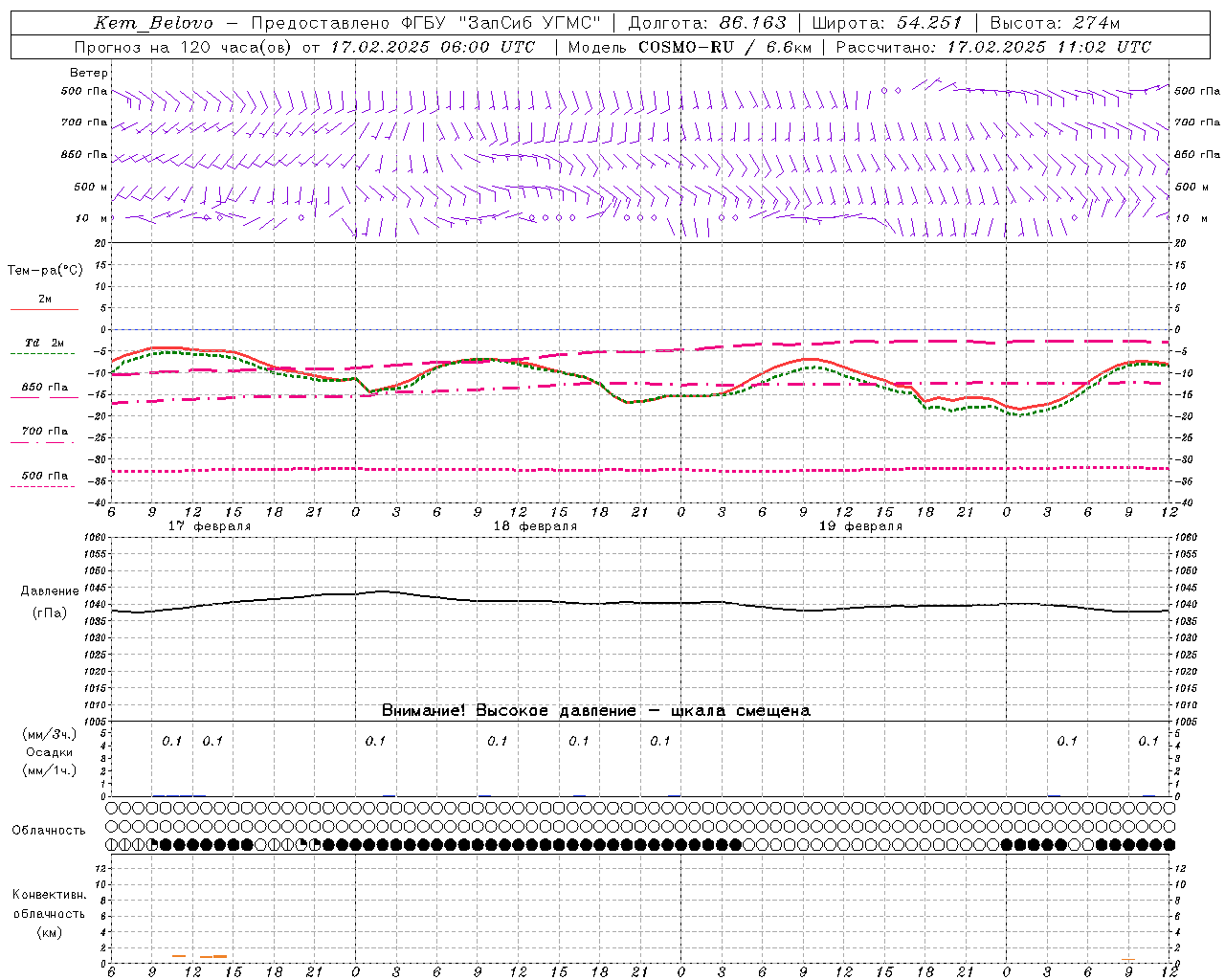This screenshot has height=980, width=1225.
Task: Click the 'Высота: 274м' elevation text
Action: click(x=1055, y=23)
